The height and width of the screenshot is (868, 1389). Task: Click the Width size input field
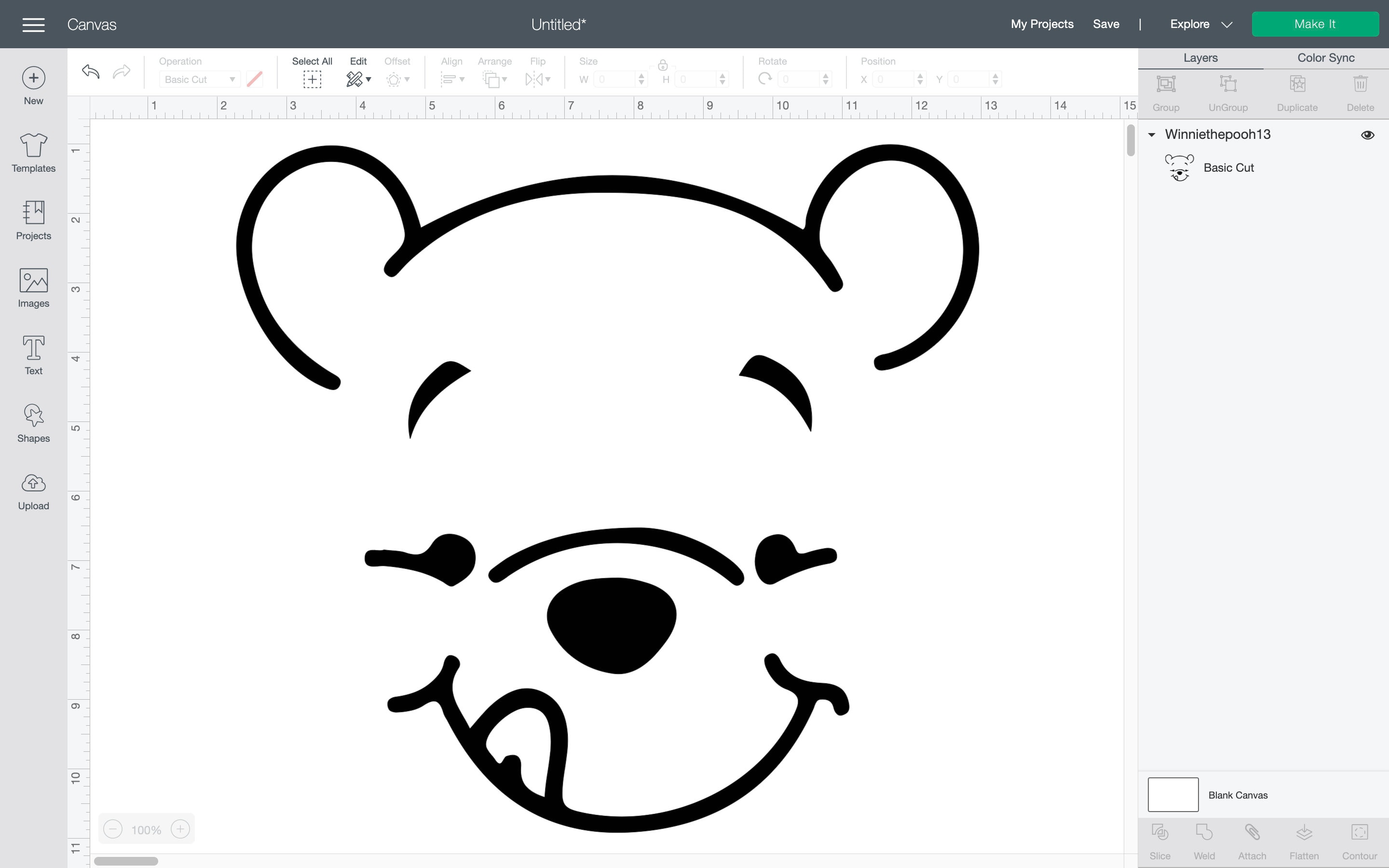point(615,79)
